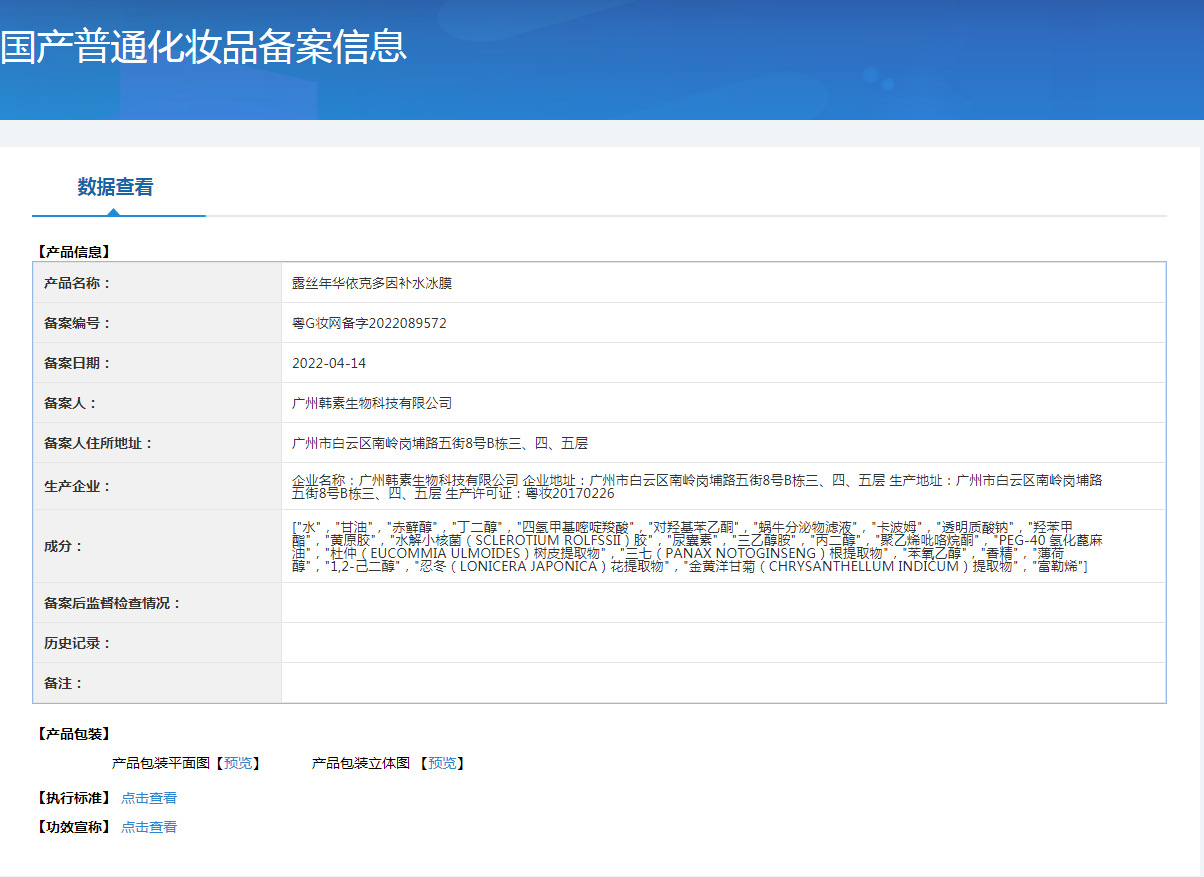The width and height of the screenshot is (1204, 877).
Task: Select the filing number 粤G妆网备字2022089572
Action: tap(369, 323)
